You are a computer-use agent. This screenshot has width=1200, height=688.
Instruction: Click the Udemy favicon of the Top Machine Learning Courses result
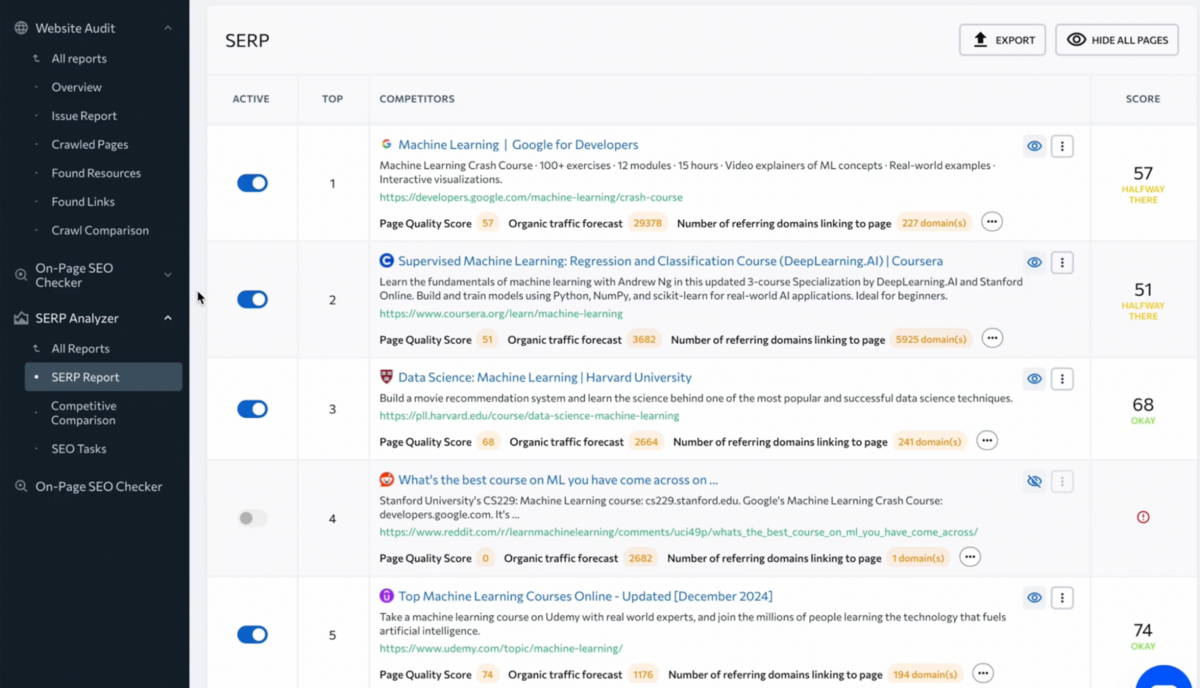click(x=387, y=596)
